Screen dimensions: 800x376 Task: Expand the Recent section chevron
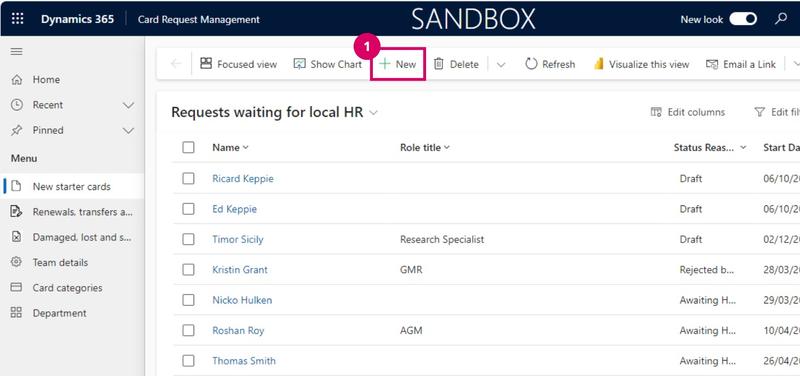[x=129, y=105]
